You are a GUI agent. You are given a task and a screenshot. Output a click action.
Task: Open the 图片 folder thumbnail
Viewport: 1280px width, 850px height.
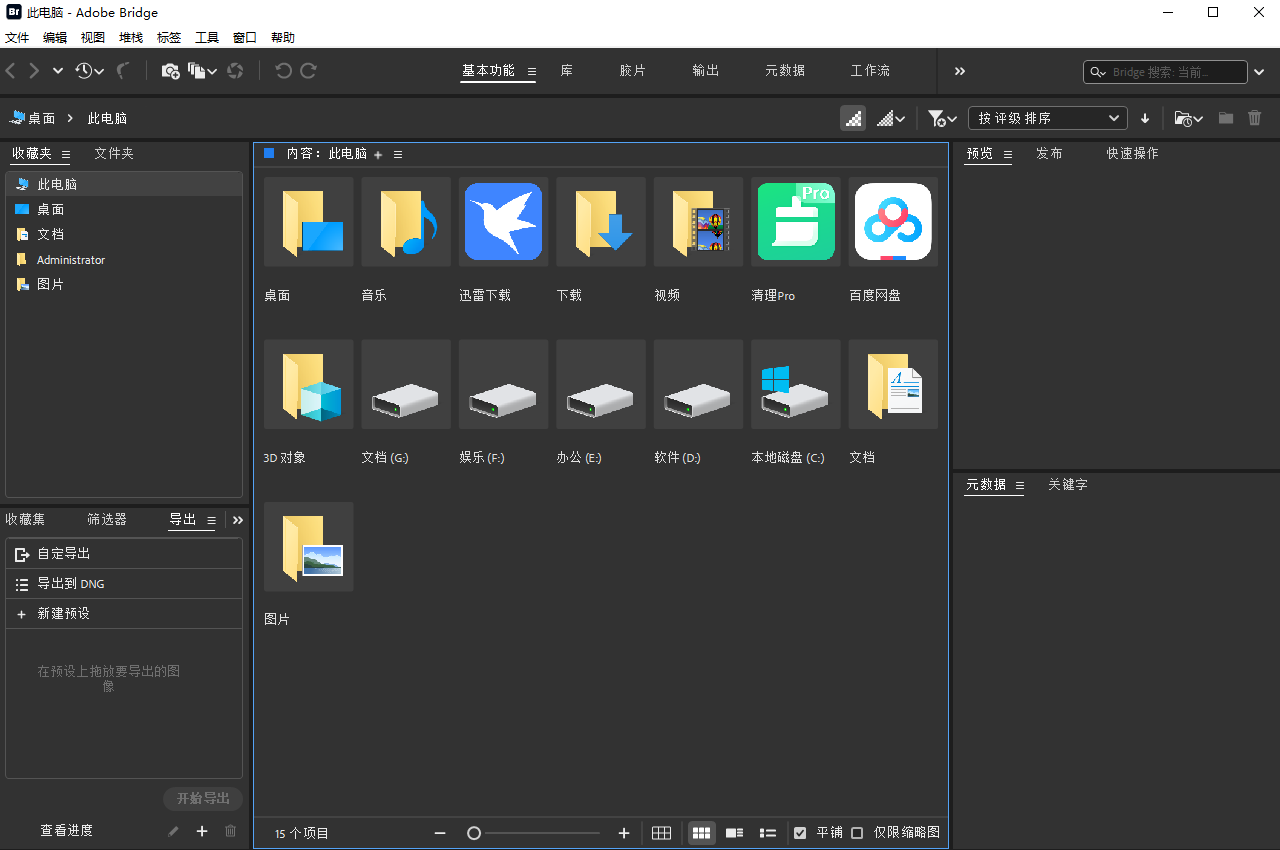pyautogui.click(x=308, y=546)
